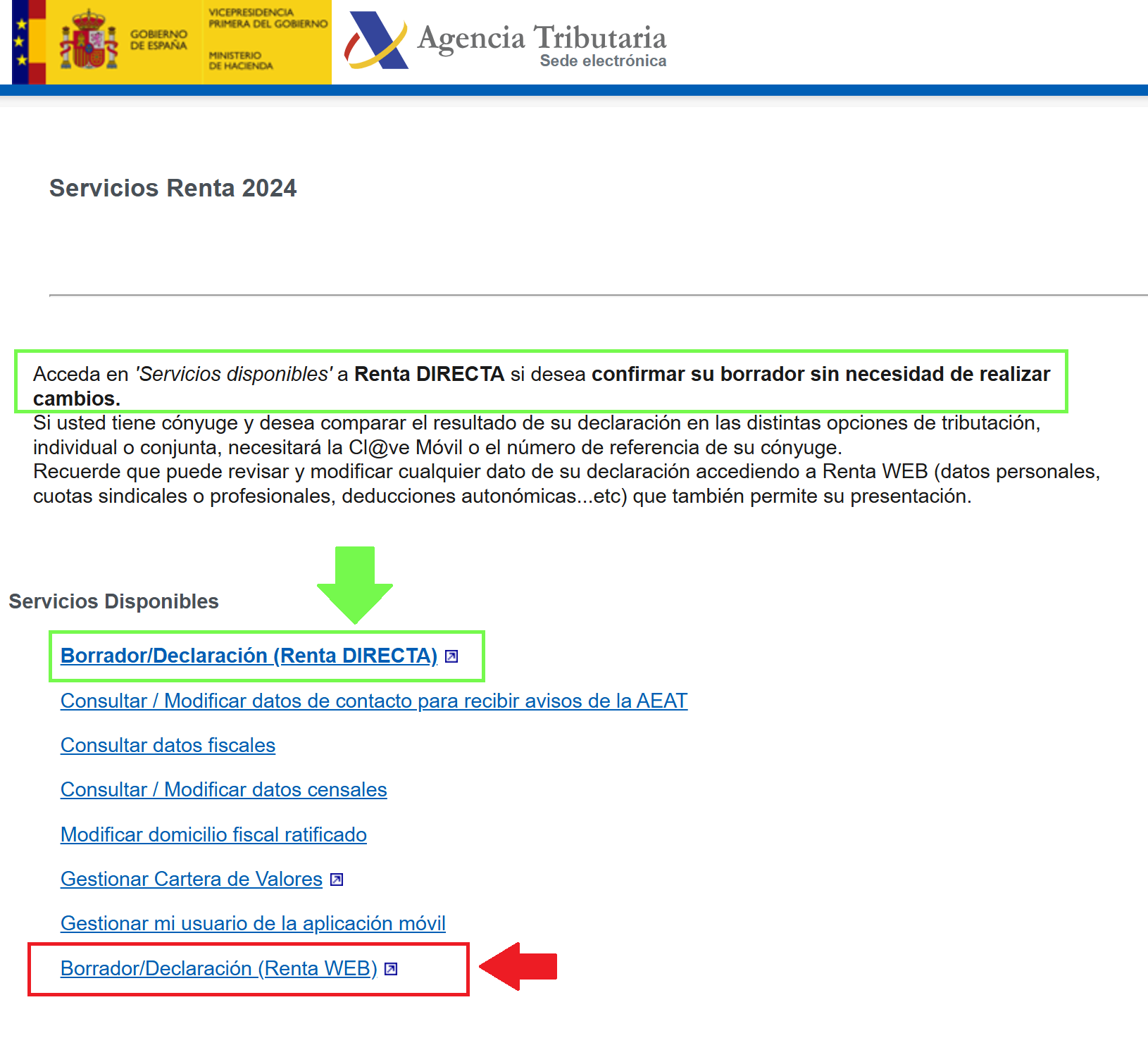Screen dimensions: 1148x1045
Task: Open Borrador/Declaración (Renta WEB)
Action: [218, 968]
